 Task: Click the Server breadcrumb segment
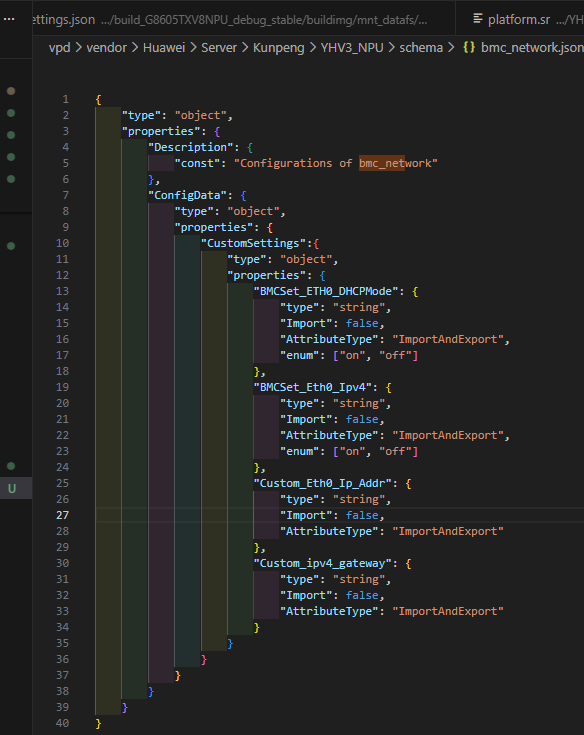click(219, 47)
